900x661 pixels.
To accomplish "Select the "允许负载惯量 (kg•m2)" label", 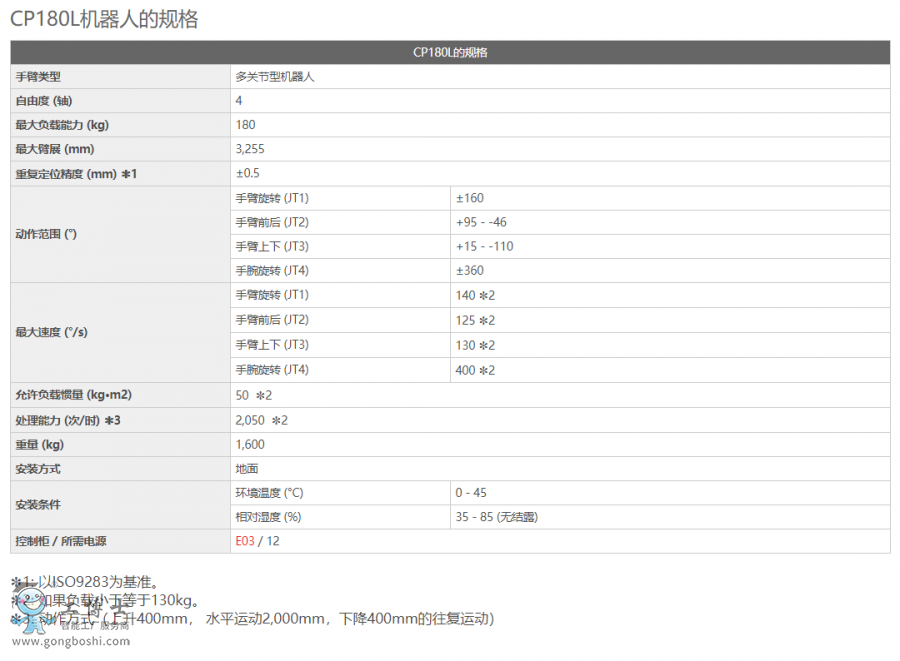I will point(73,395).
